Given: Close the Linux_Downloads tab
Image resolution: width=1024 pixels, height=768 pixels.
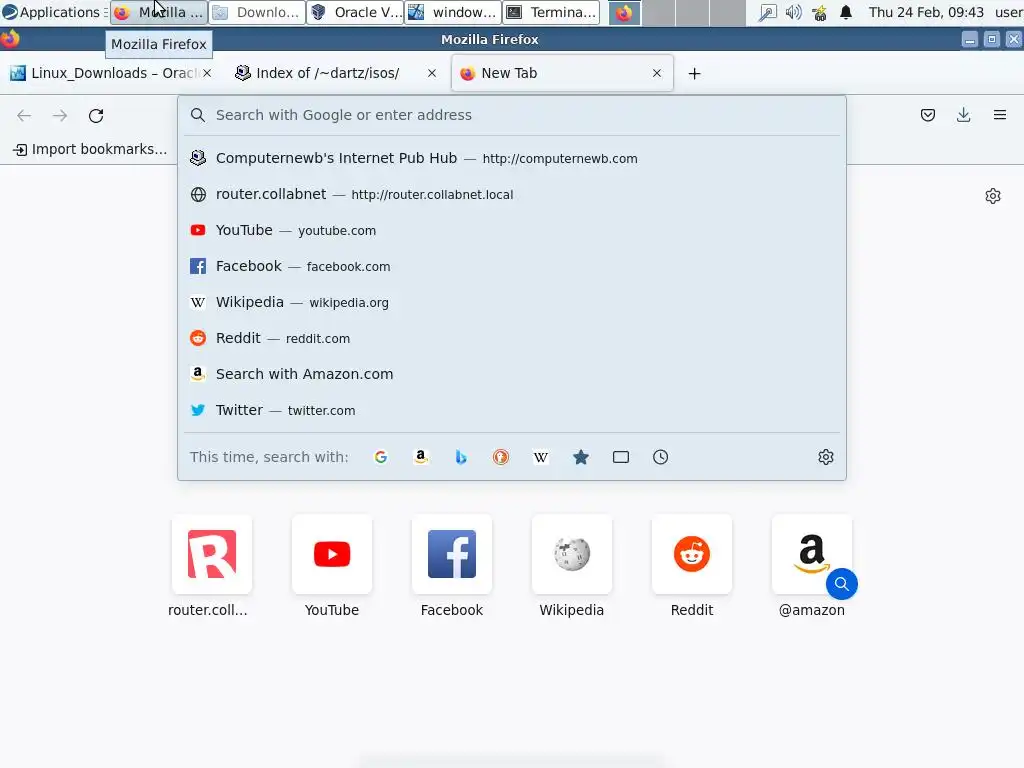Looking at the screenshot, I should click(207, 73).
